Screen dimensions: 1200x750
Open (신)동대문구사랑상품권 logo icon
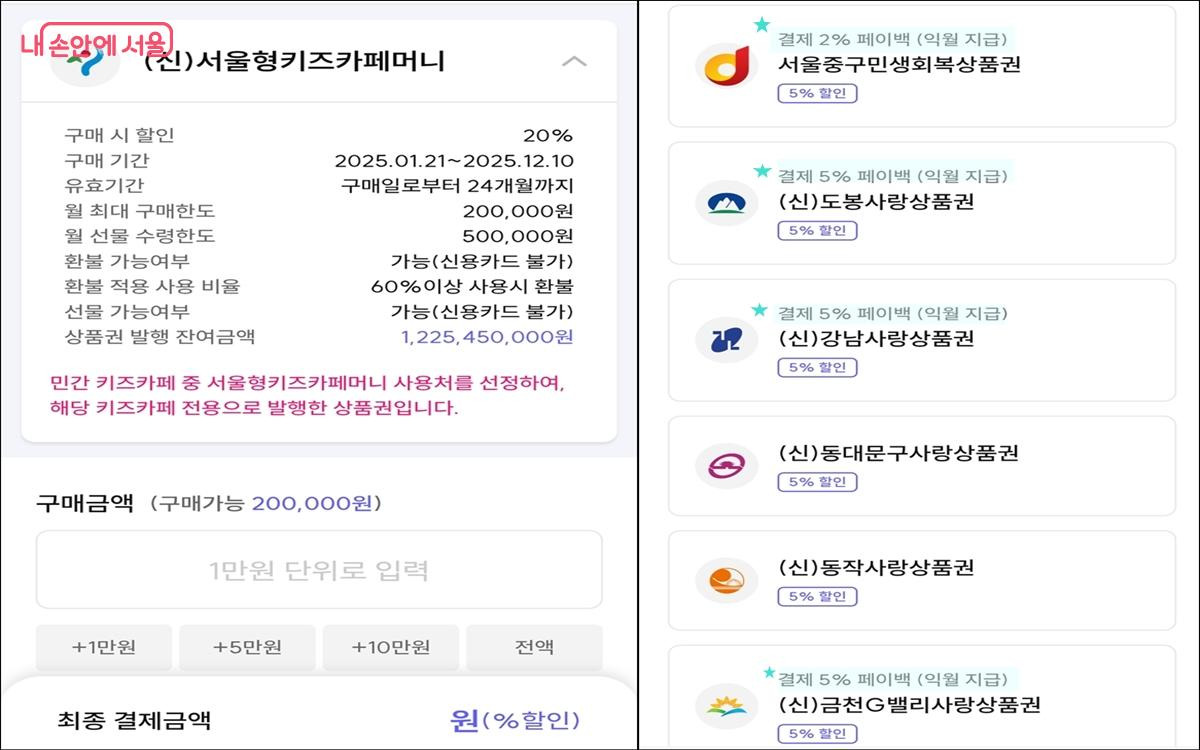(x=727, y=465)
